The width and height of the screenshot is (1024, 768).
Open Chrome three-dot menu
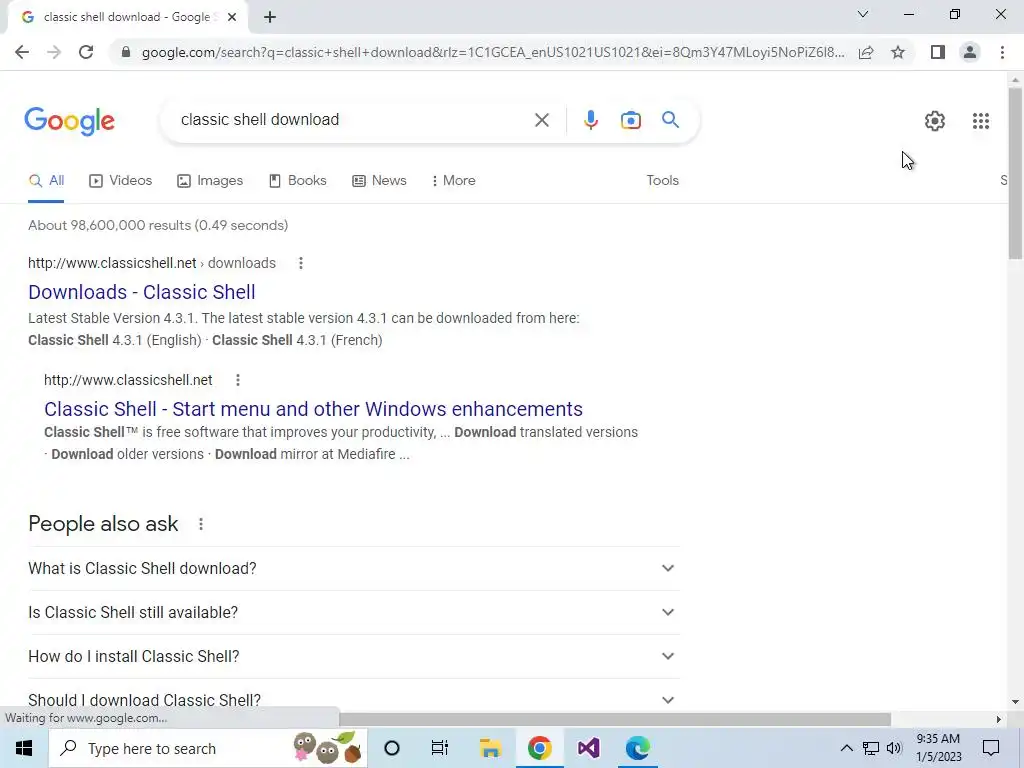1002,52
